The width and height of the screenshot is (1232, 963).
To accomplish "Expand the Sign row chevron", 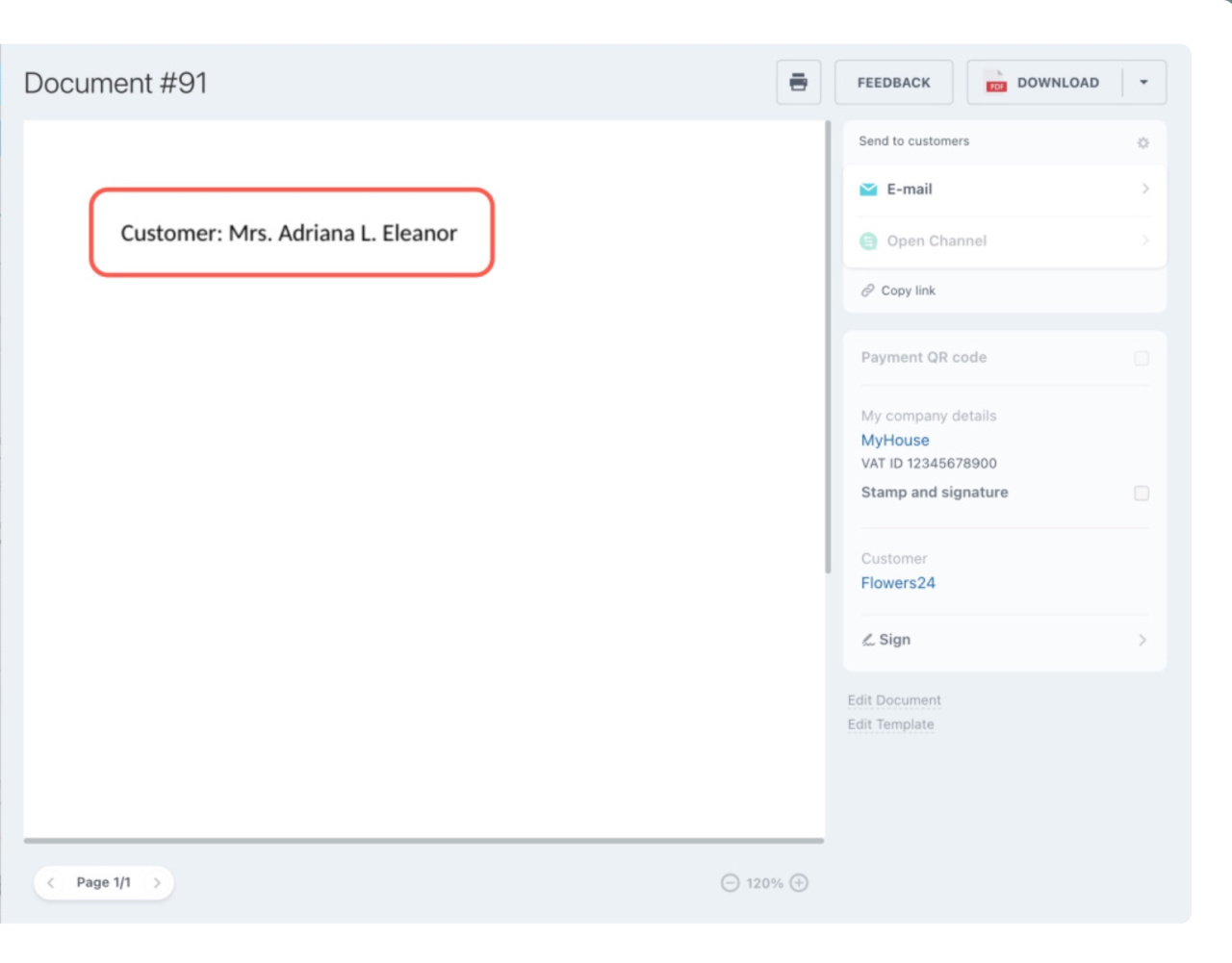I will pyautogui.click(x=1142, y=640).
